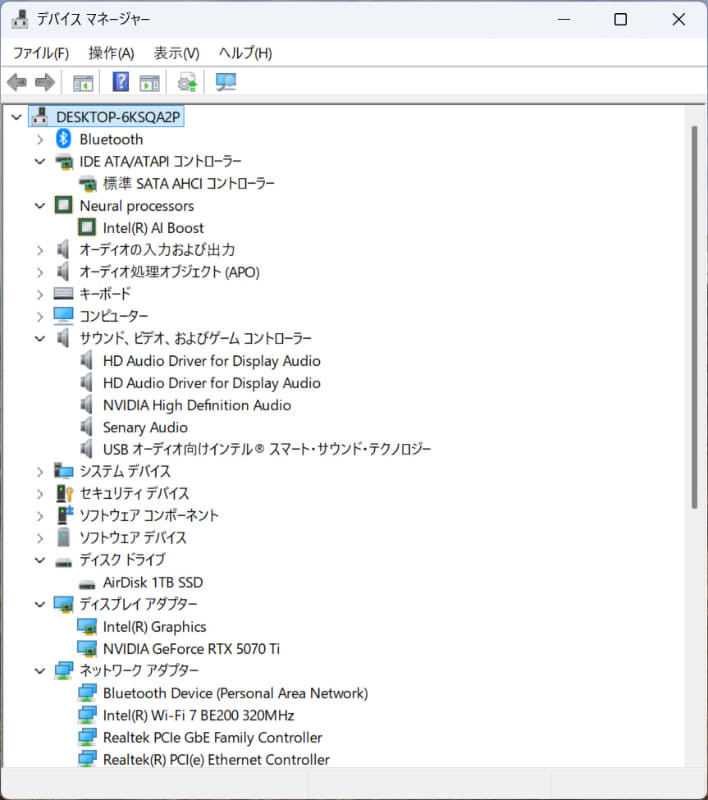Expand the システム デバイス category
This screenshot has height=800, width=708.
click(40, 472)
